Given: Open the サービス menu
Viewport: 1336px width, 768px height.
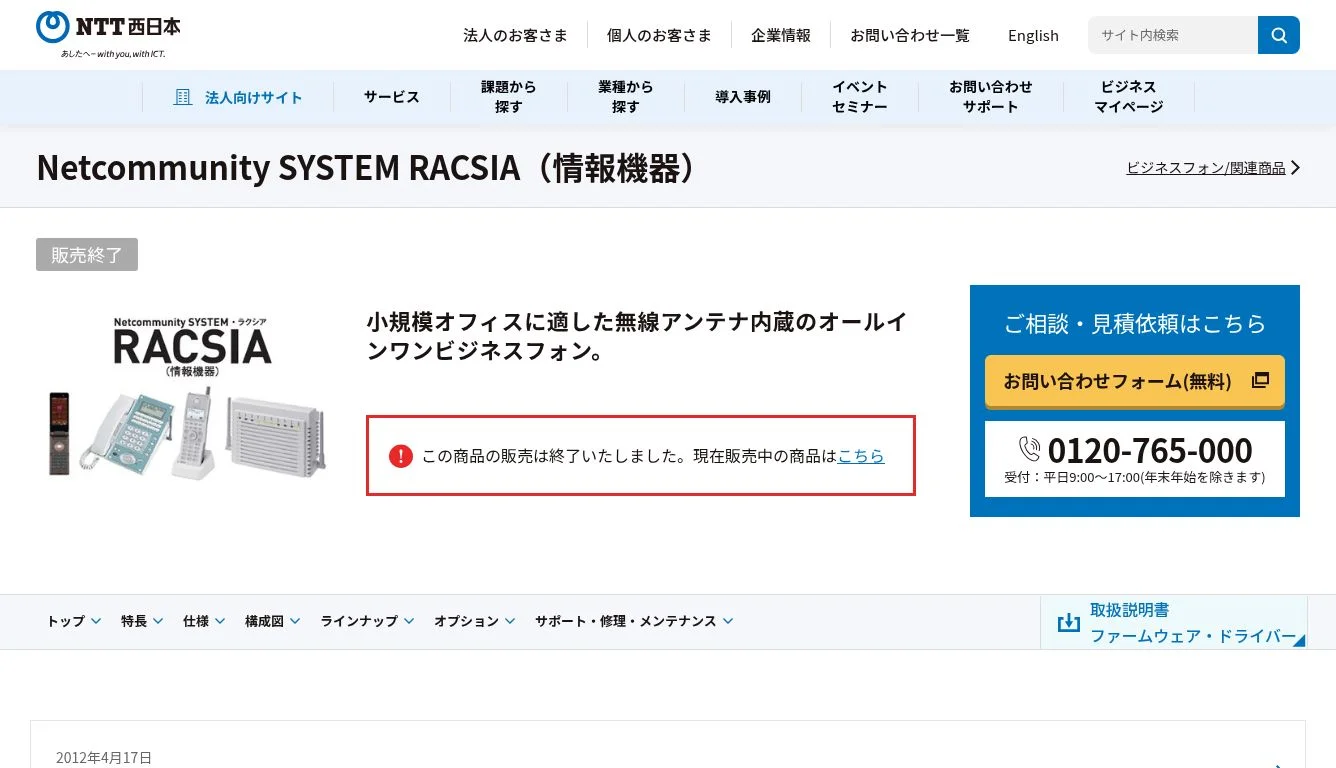Looking at the screenshot, I should pos(392,97).
